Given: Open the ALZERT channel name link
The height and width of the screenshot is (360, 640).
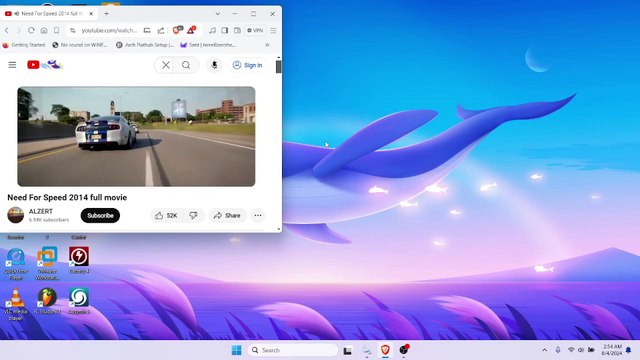Looking at the screenshot, I should point(41,211).
